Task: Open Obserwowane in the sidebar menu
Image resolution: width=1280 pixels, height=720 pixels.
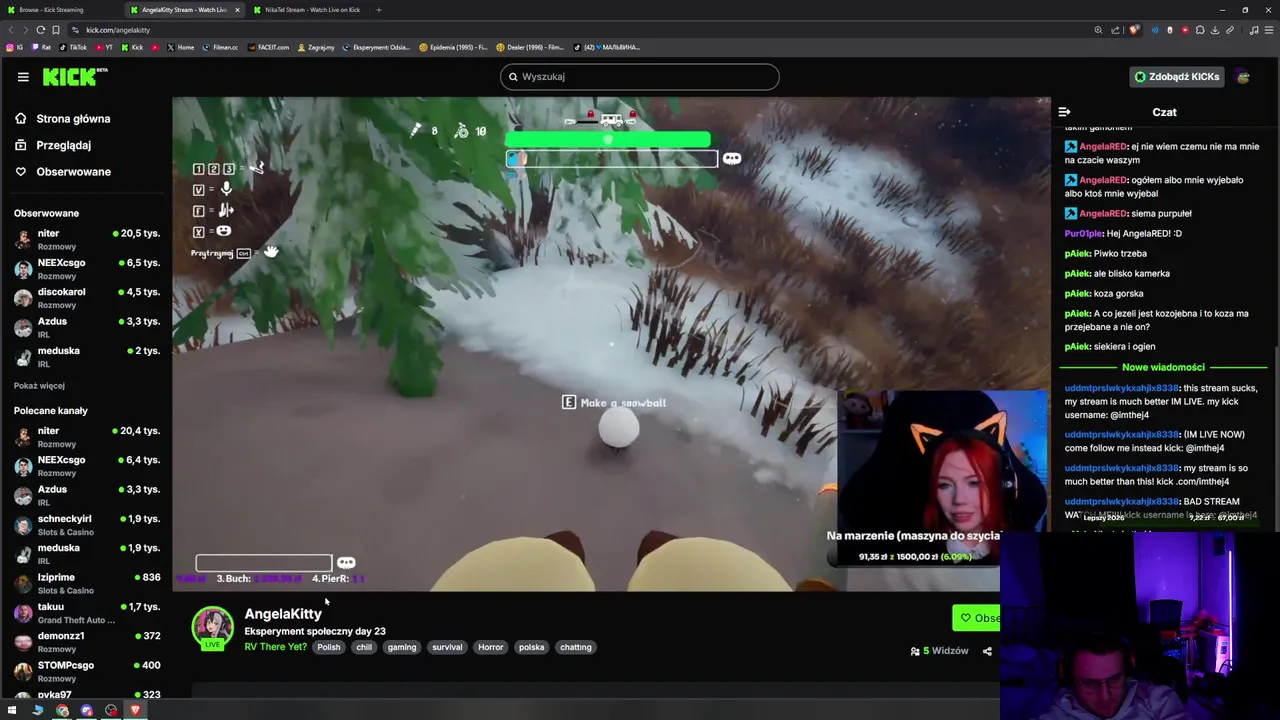Action: [73, 172]
